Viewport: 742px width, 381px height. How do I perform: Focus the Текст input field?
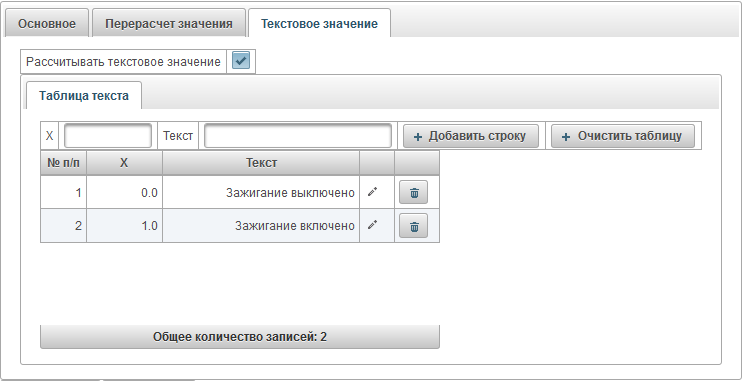[298, 136]
